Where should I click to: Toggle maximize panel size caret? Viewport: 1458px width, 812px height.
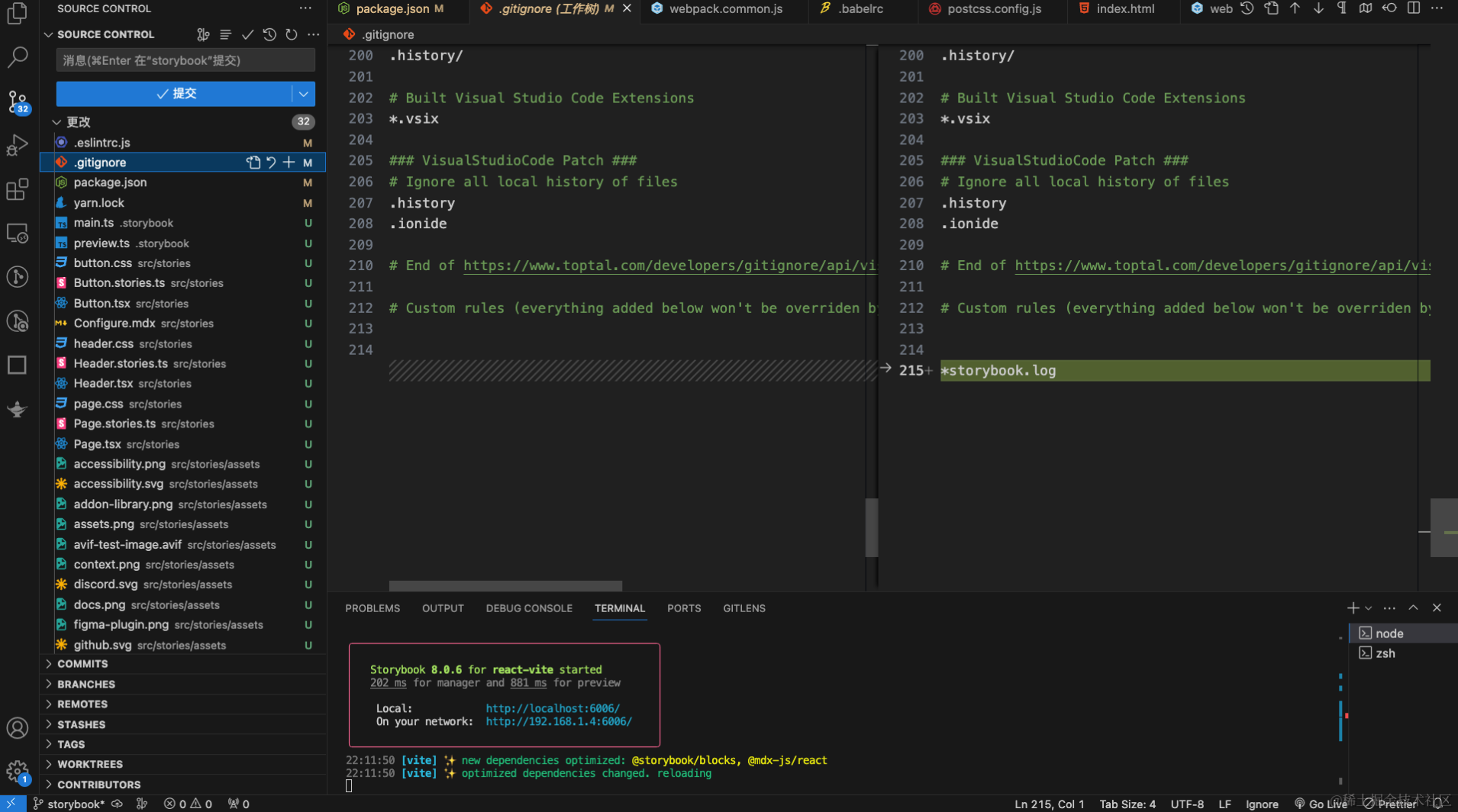pyautogui.click(x=1413, y=607)
